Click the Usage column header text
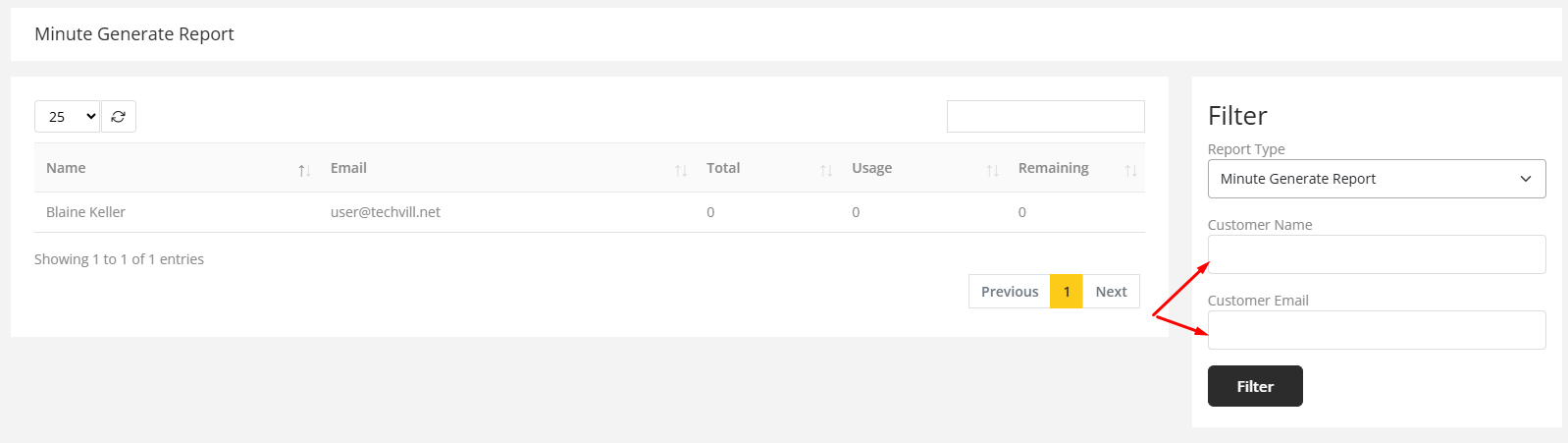Screen dimensions: 1568x443 pyautogui.click(x=871, y=168)
